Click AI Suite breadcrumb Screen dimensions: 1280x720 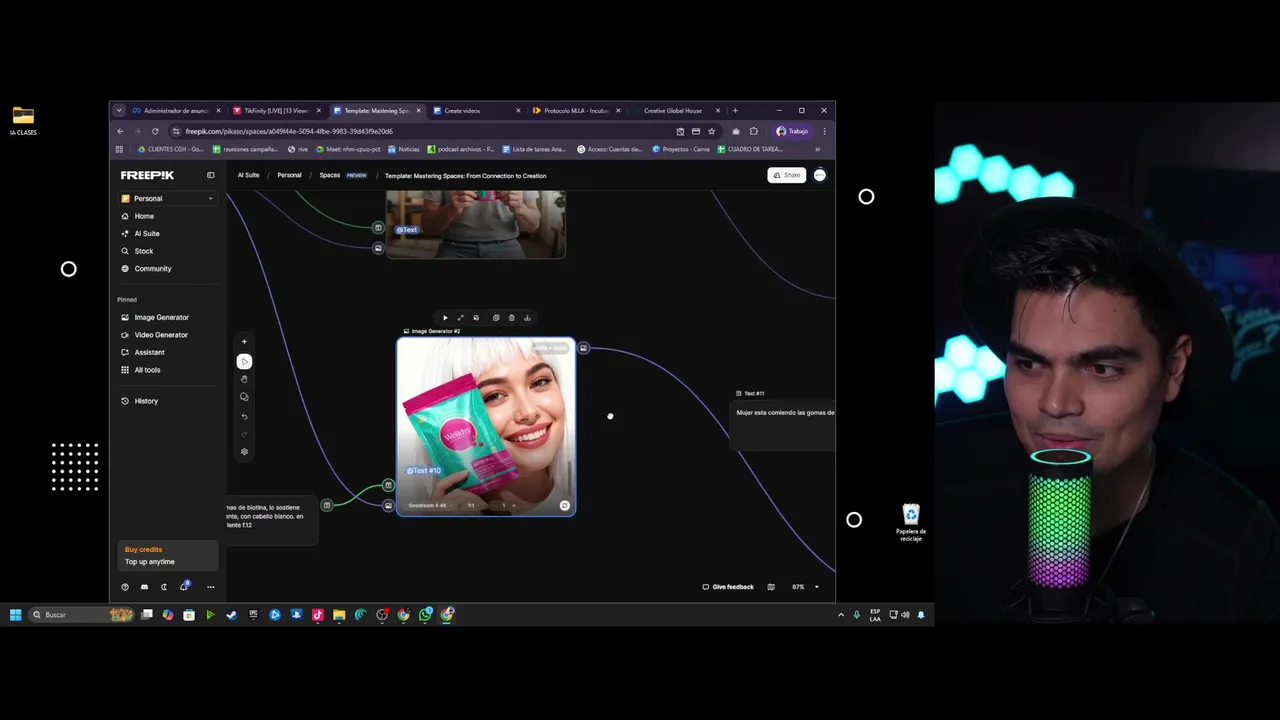pyautogui.click(x=248, y=175)
